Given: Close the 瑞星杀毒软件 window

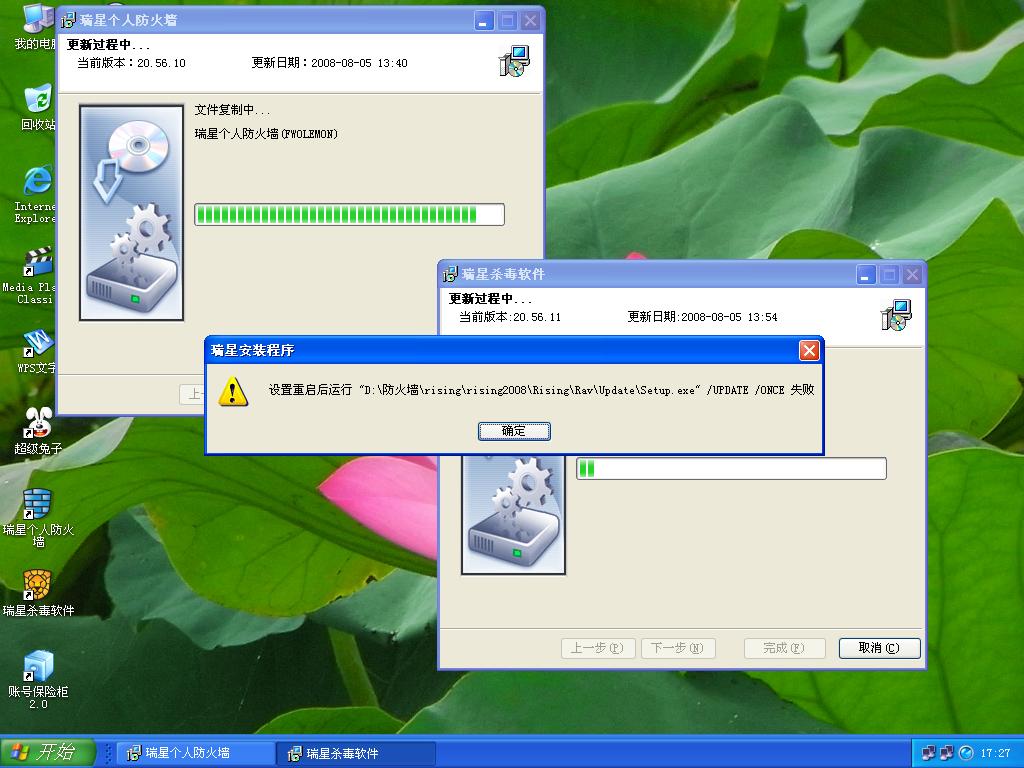Looking at the screenshot, I should pos(912,275).
